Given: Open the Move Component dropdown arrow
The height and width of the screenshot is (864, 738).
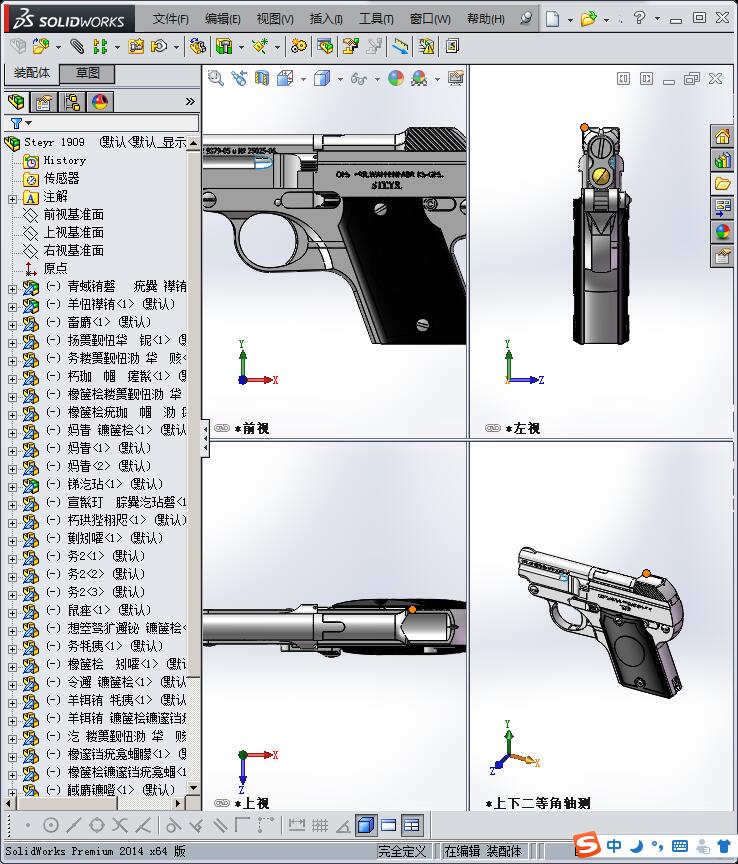Looking at the screenshot, I should point(176,47).
